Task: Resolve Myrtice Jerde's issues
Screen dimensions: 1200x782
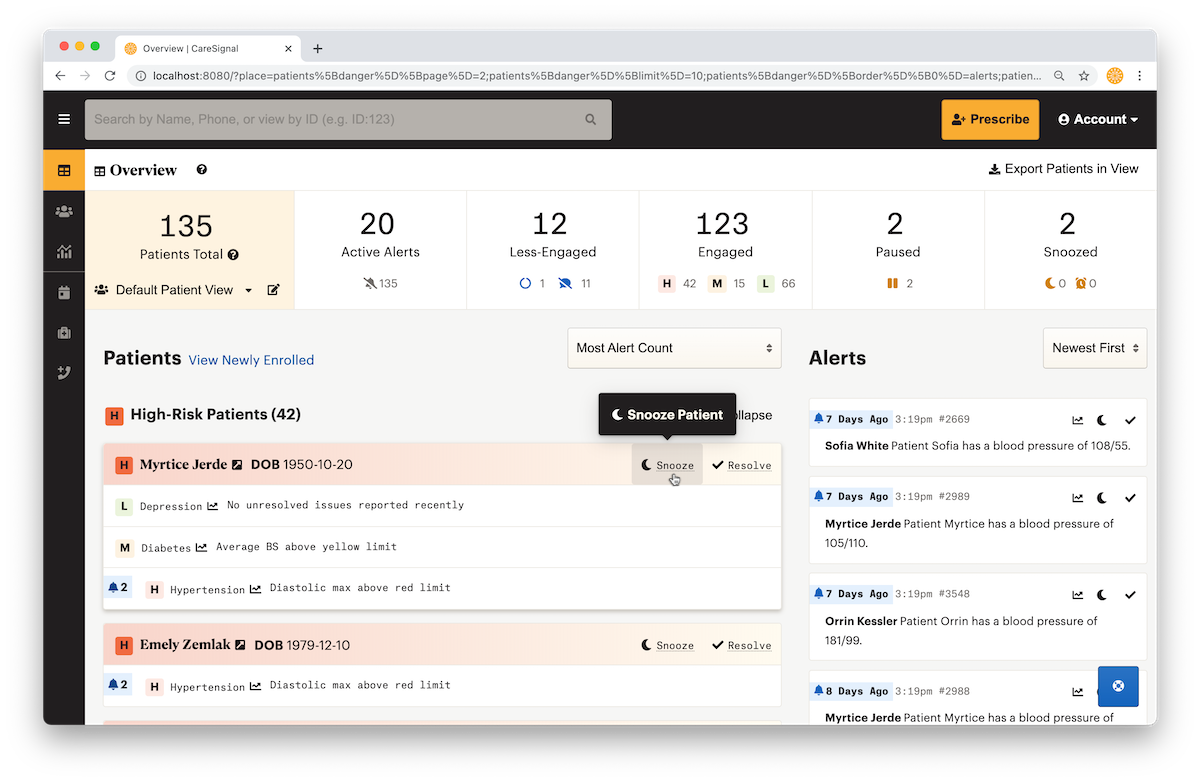Action: (x=742, y=465)
